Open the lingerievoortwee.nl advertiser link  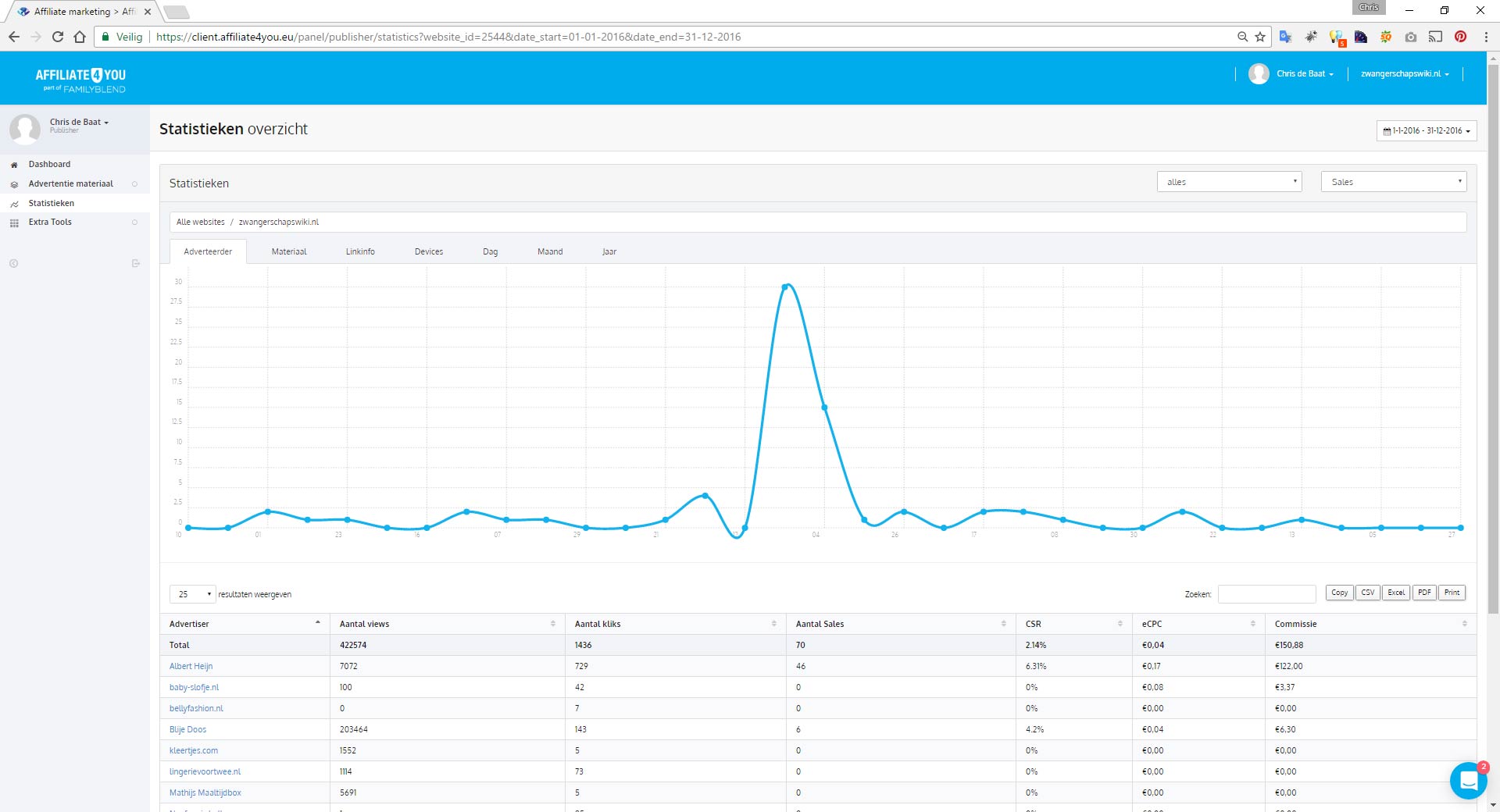[205, 771]
